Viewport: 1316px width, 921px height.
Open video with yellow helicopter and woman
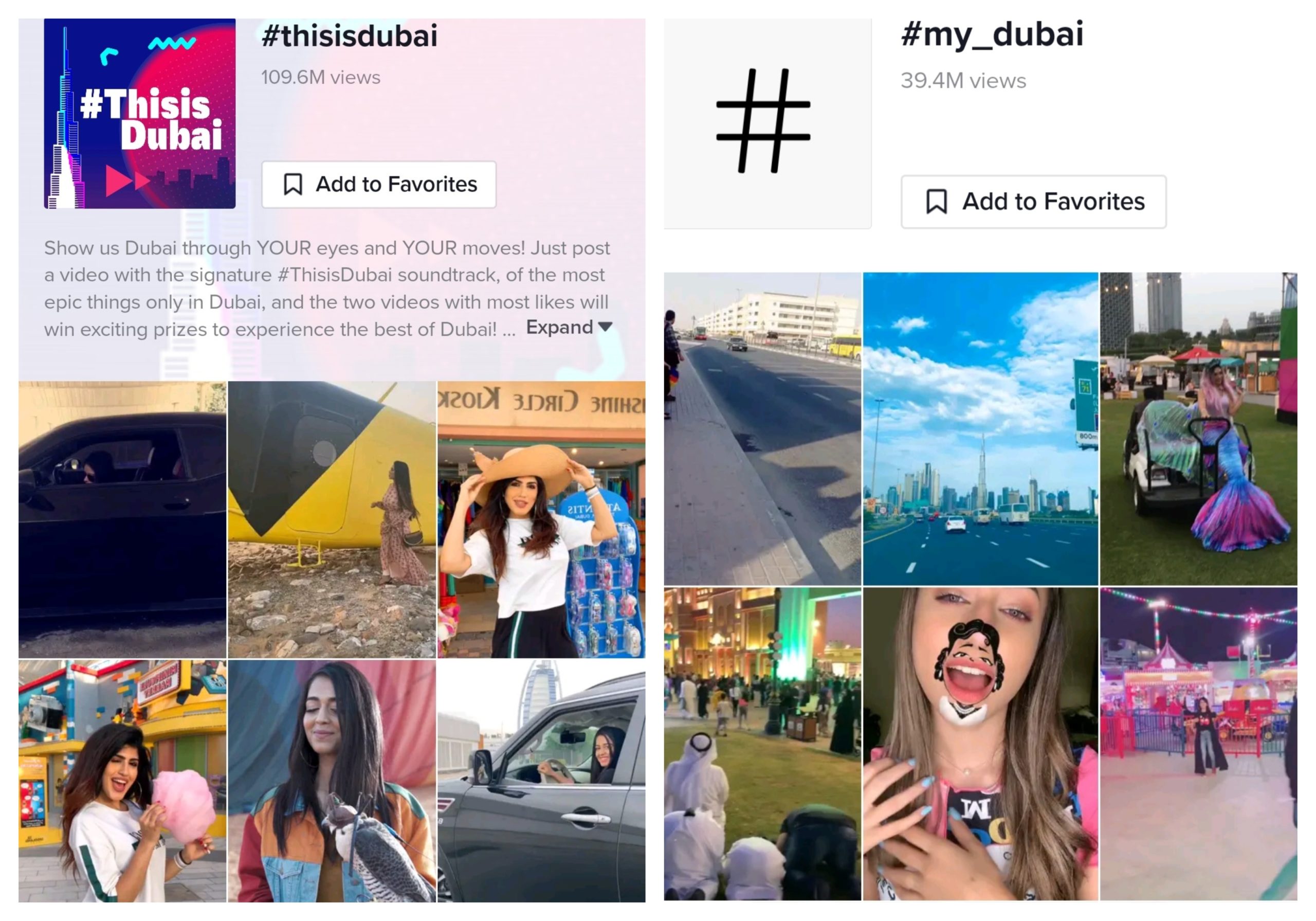[x=332, y=519]
